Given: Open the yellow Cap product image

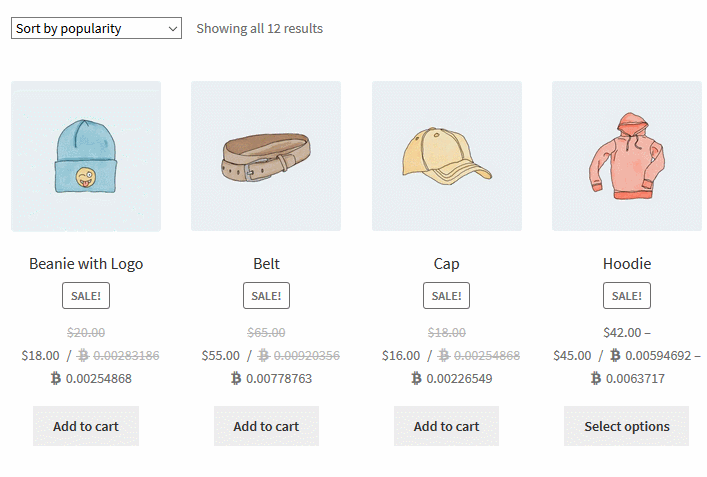Looking at the screenshot, I should pos(447,156).
